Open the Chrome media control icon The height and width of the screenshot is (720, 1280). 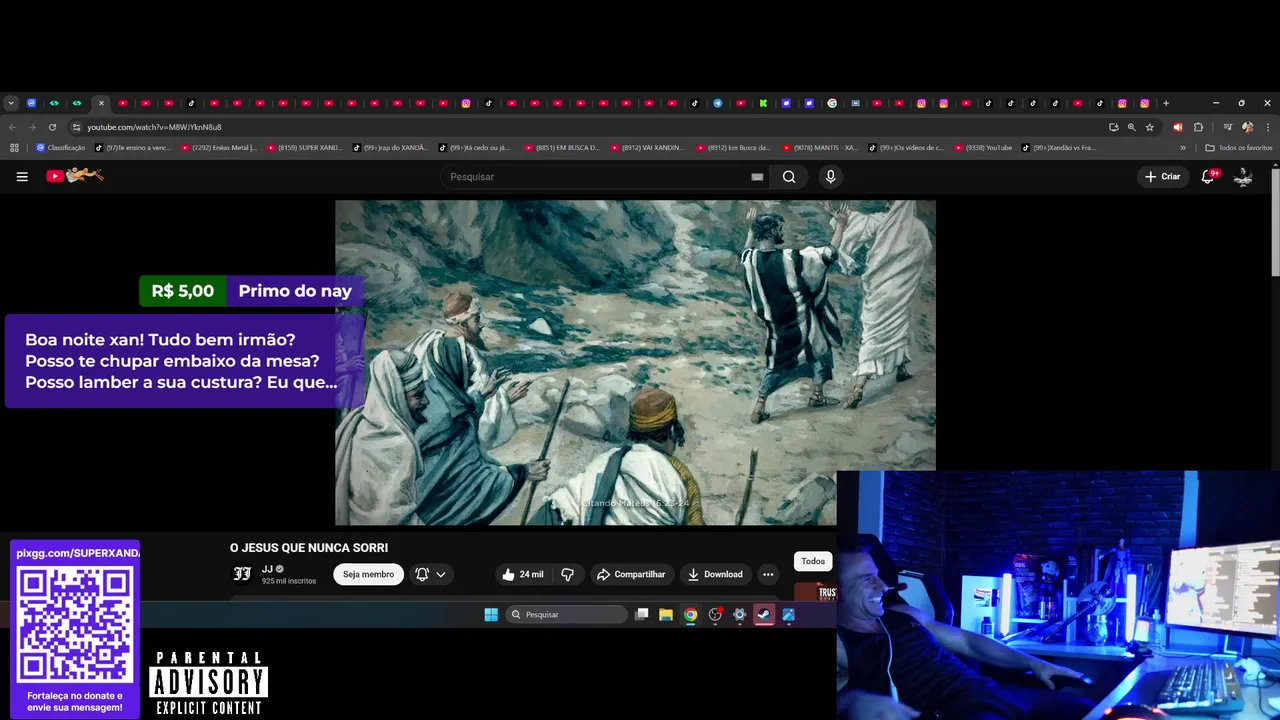click(1227, 127)
